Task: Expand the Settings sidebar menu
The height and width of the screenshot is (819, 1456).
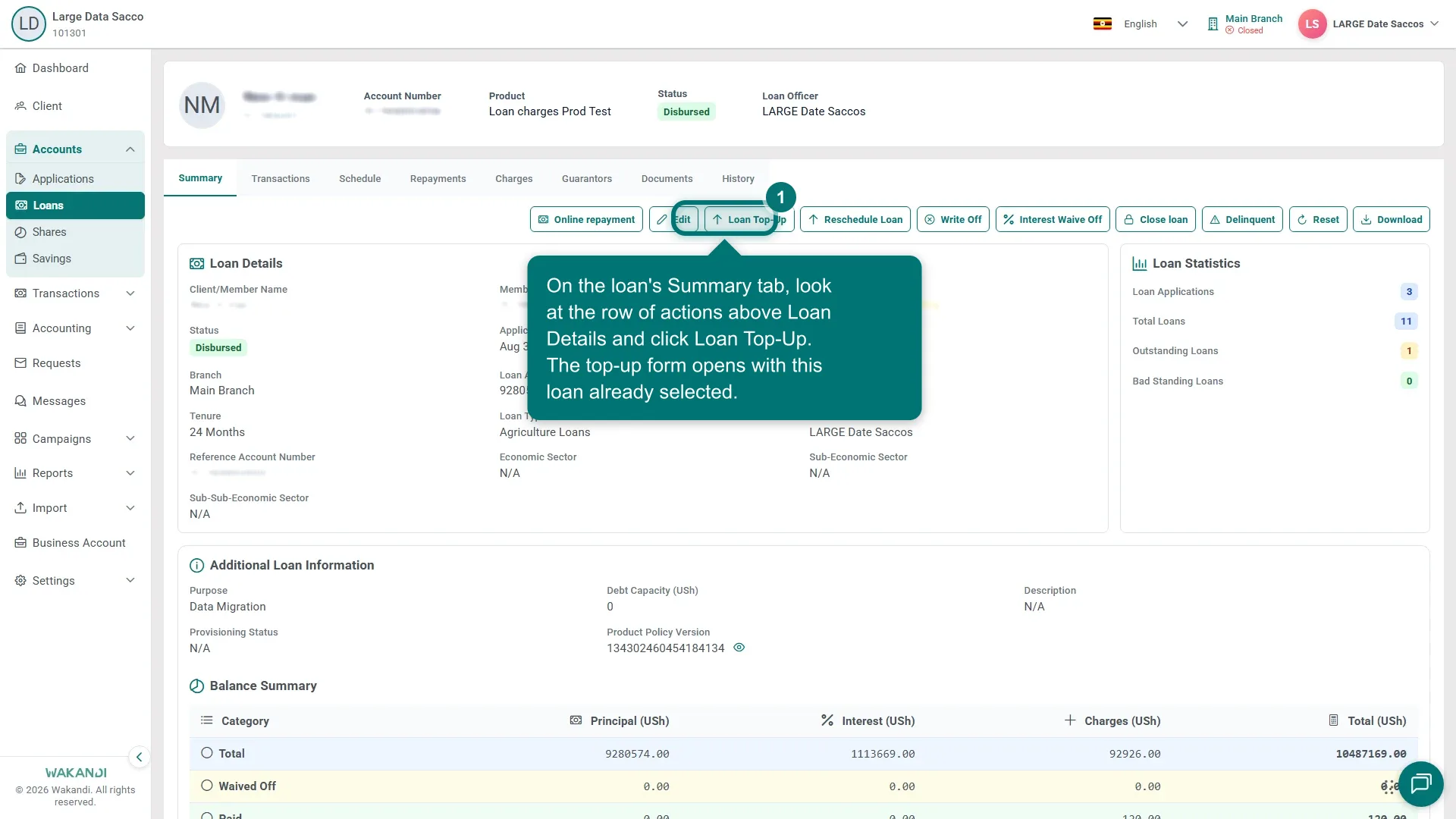Action: coord(130,581)
